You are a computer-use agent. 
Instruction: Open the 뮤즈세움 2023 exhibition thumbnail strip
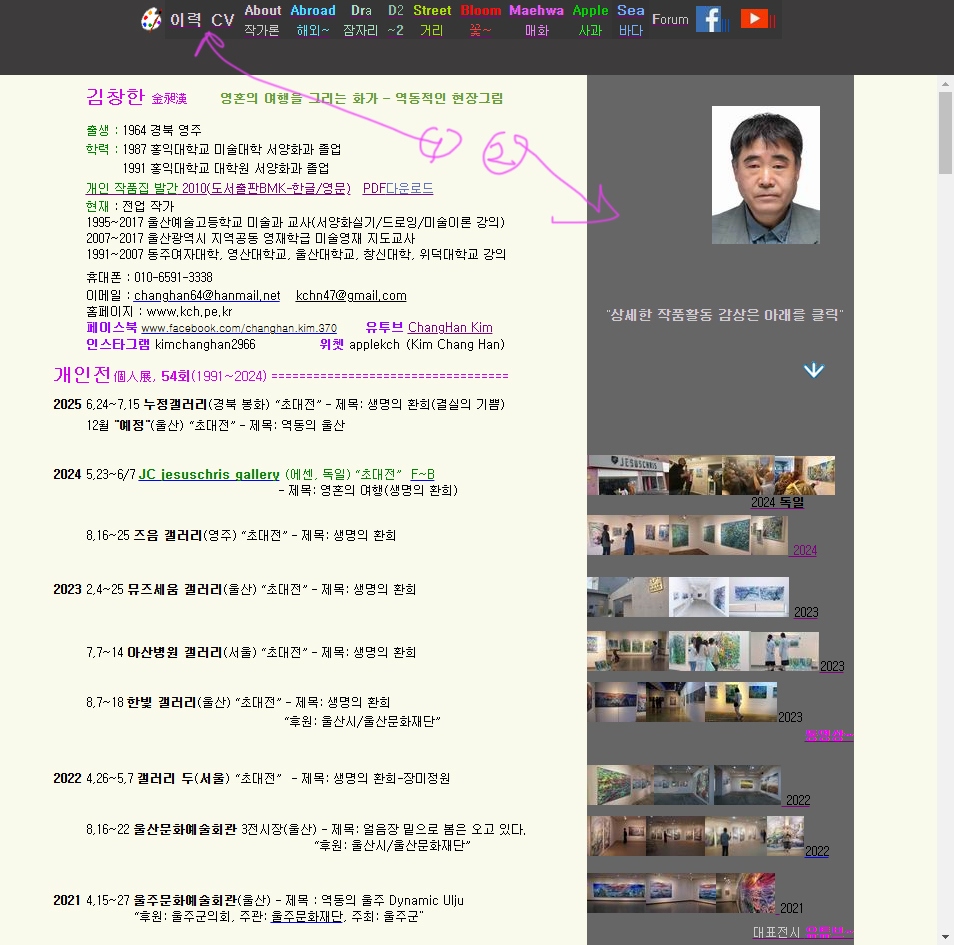click(688, 597)
